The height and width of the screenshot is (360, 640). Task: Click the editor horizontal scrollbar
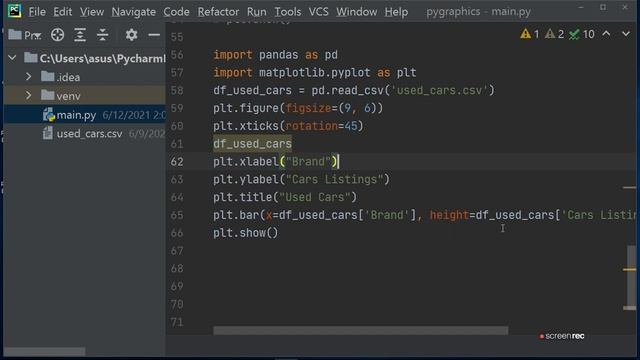(x=361, y=330)
